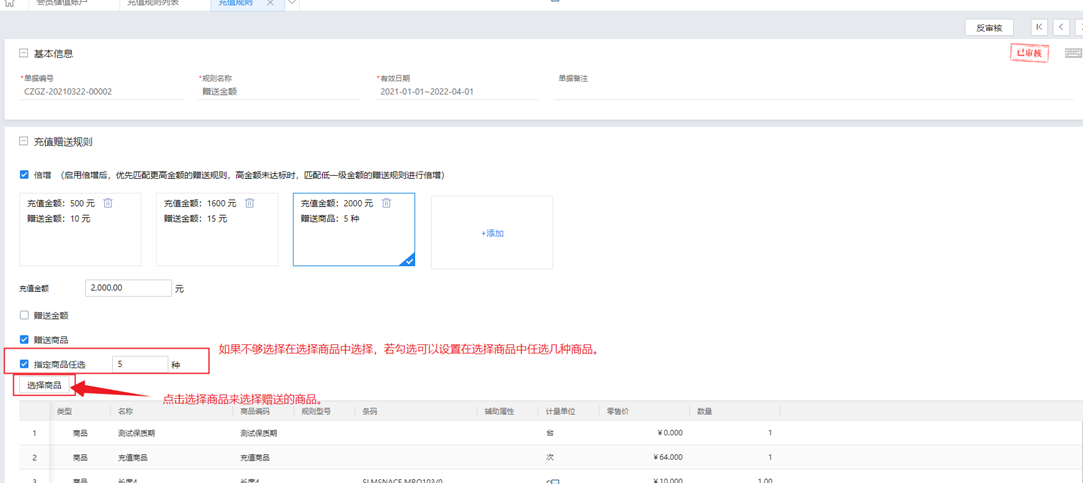1083x484 pixels.
Task: Click the keyboard icon near audit stamp
Action: tap(1073, 53)
